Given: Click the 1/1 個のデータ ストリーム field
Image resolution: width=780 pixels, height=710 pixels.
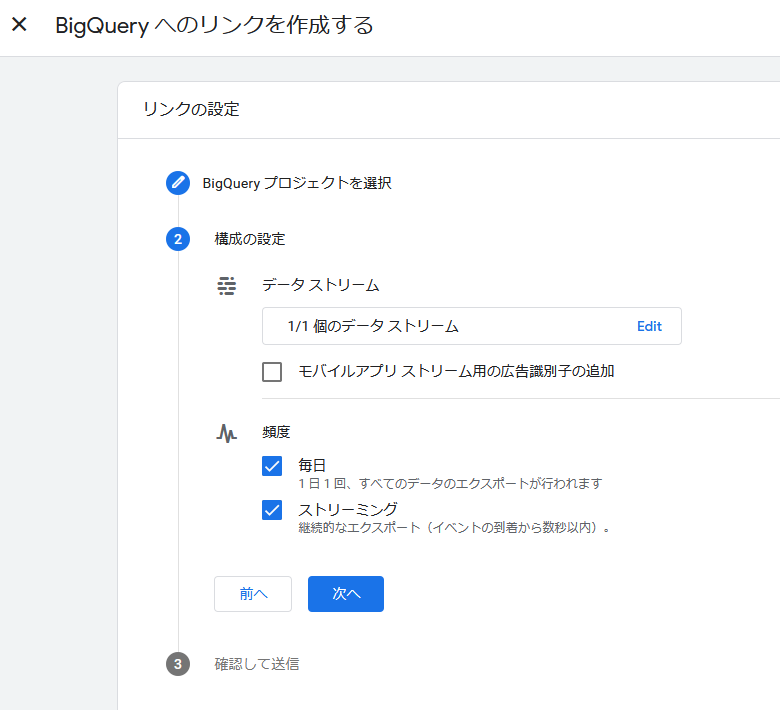Looking at the screenshot, I should (472, 326).
